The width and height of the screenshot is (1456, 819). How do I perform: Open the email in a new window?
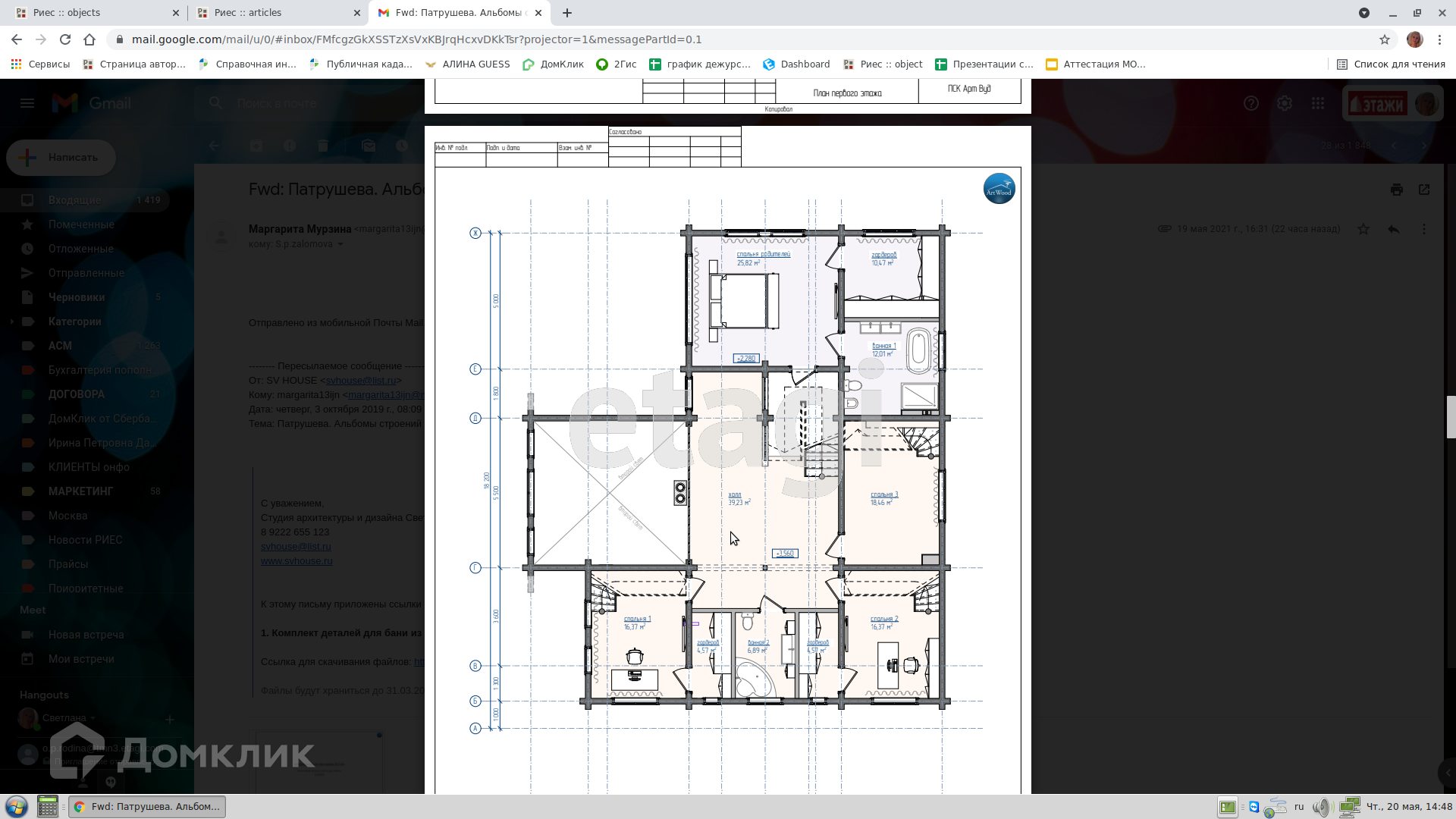point(1424,190)
